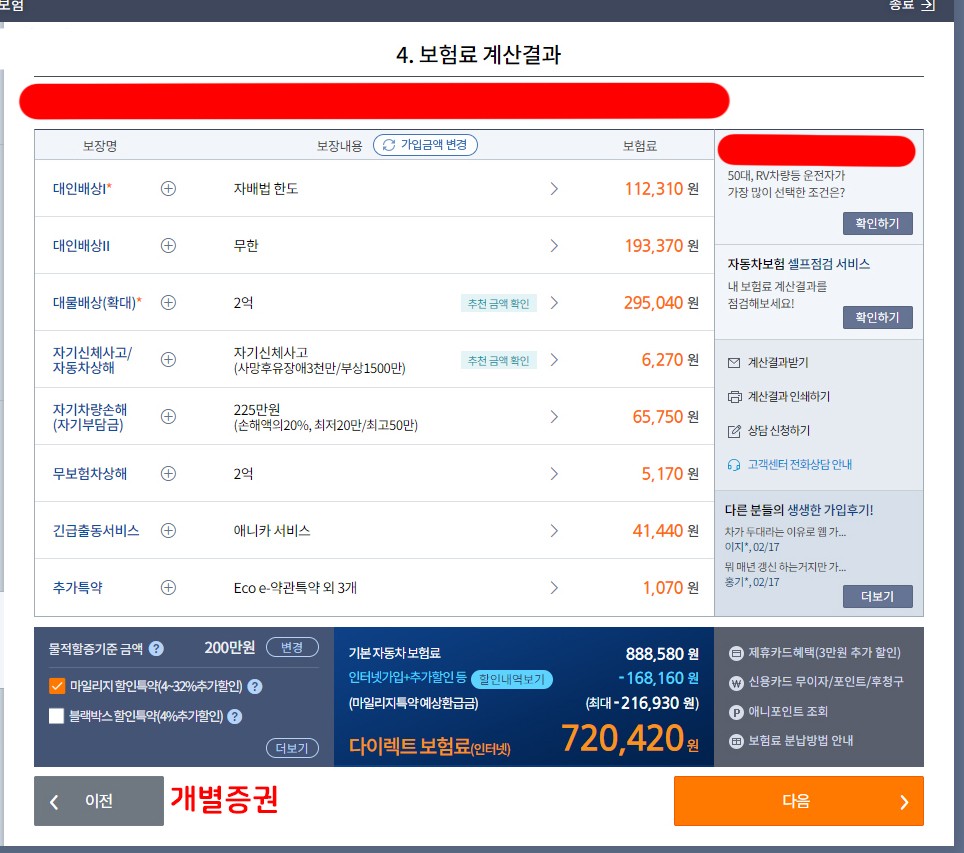Open 할인내역보기 badge
Viewport: 964px width, 853px height.
pos(512,679)
